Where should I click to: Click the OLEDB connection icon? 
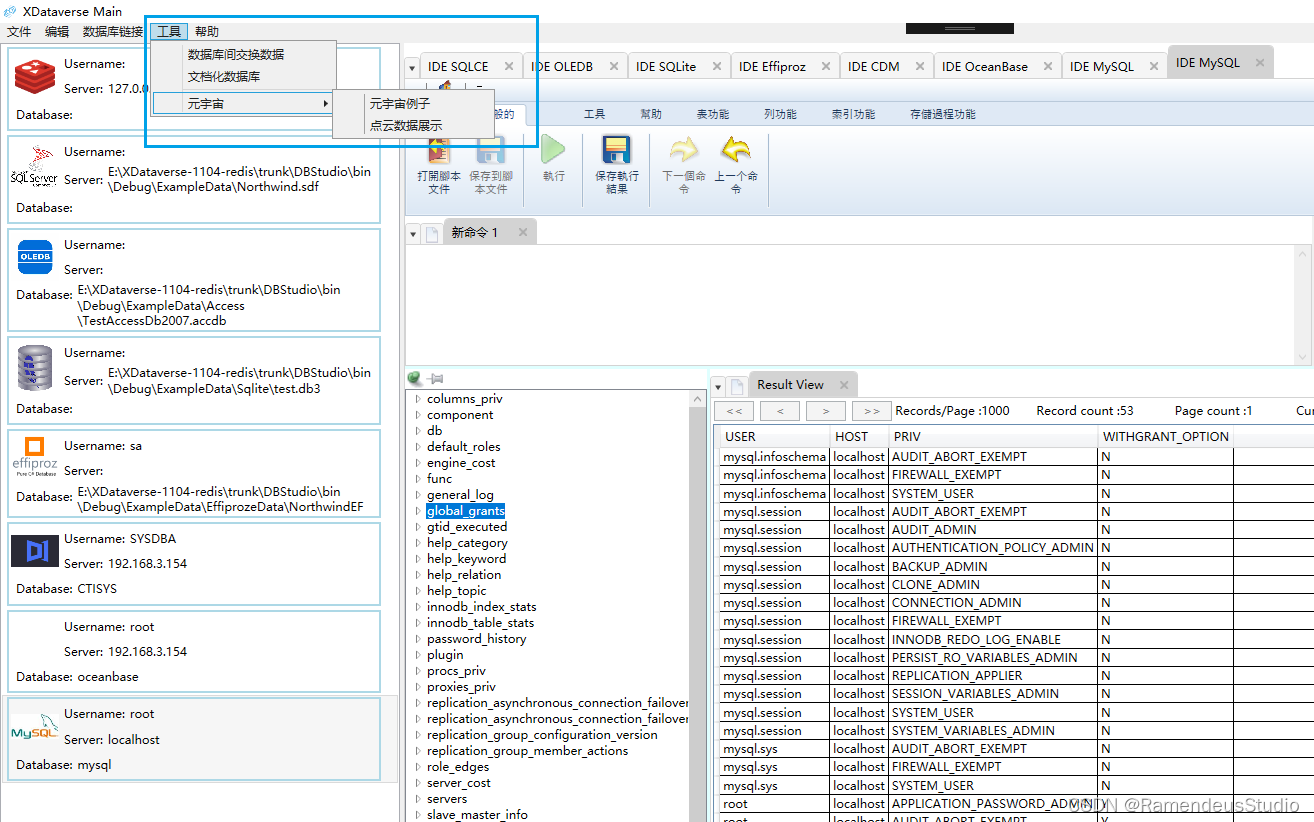pyautogui.click(x=35, y=257)
